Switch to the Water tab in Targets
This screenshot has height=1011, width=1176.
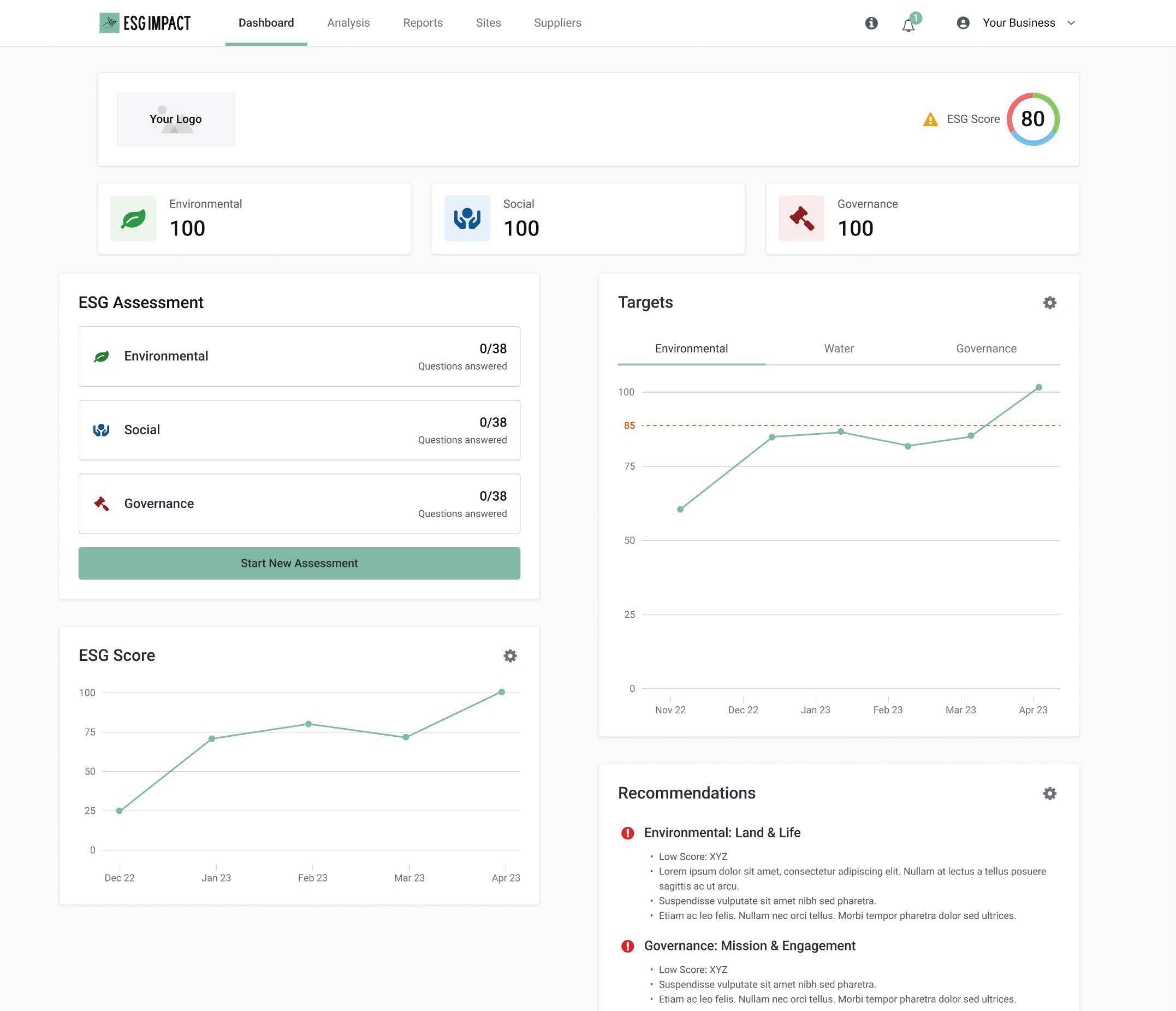(x=838, y=348)
